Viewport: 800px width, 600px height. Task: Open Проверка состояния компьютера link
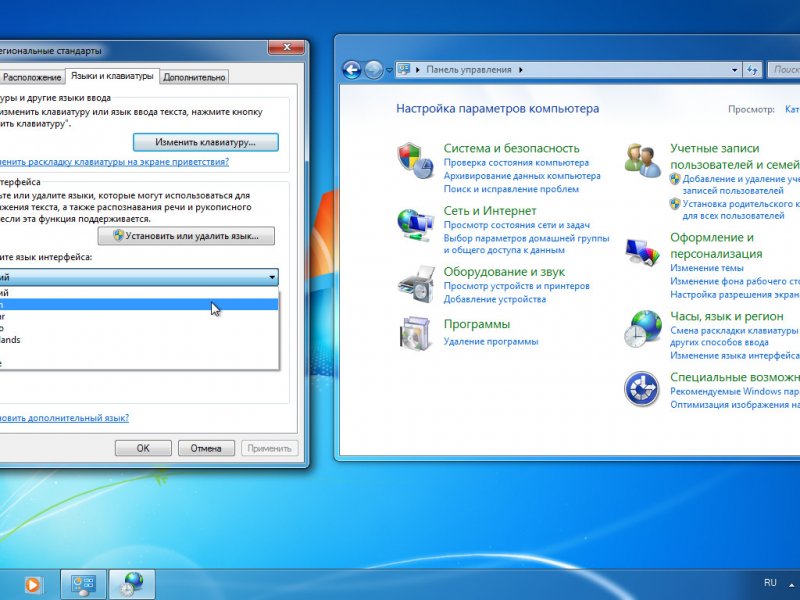pos(516,163)
